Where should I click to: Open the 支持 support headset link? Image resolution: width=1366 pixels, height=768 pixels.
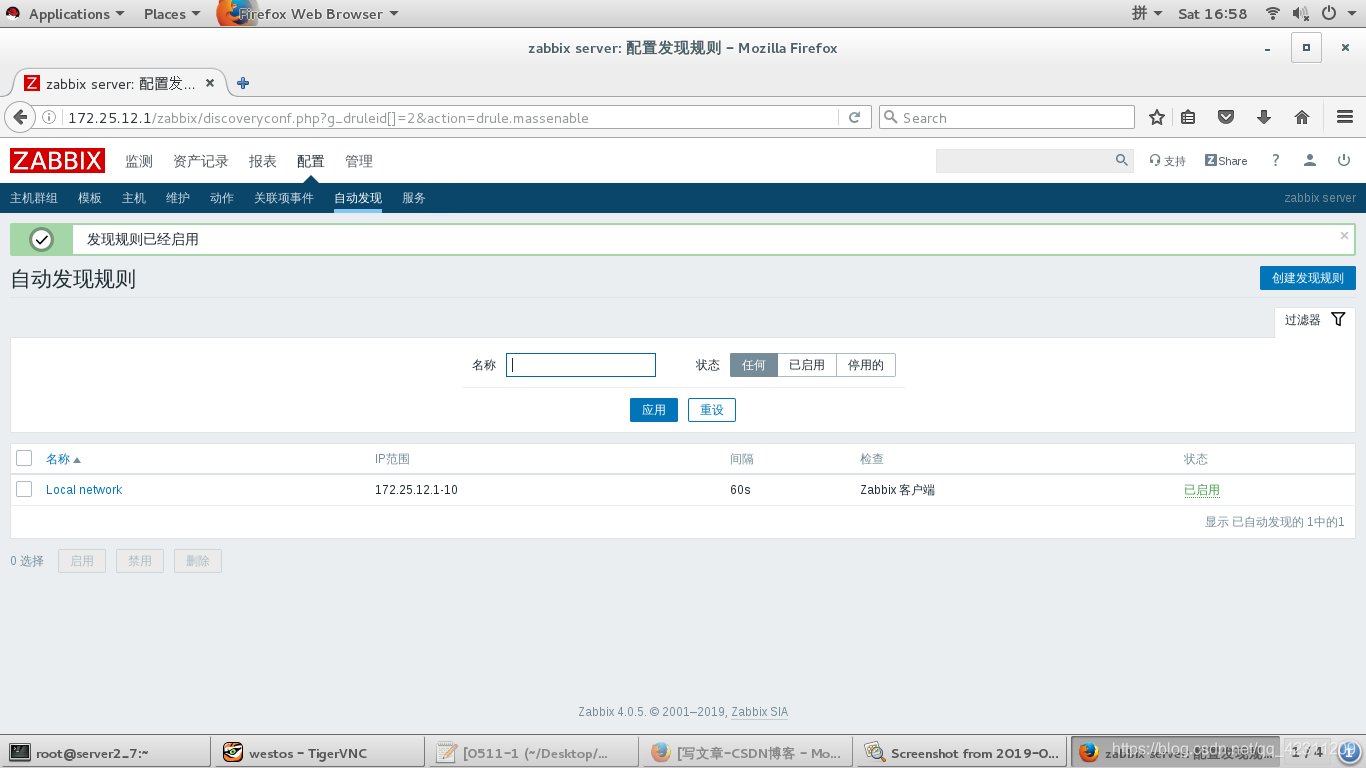[x=1167, y=161]
